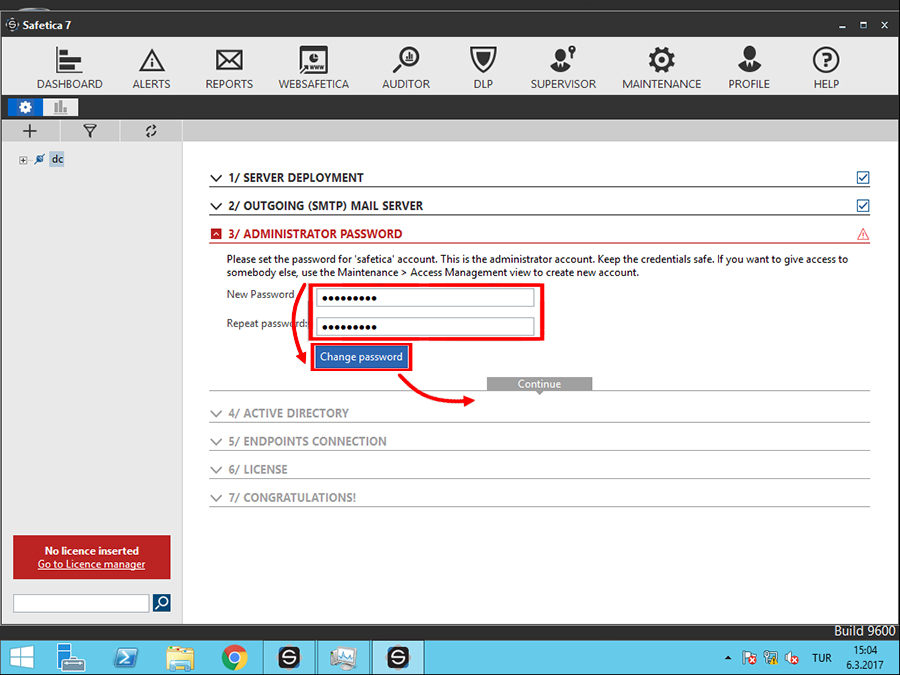The image size is (900, 675).
Task: Expand step 1 Server Deployment
Action: tap(216, 178)
